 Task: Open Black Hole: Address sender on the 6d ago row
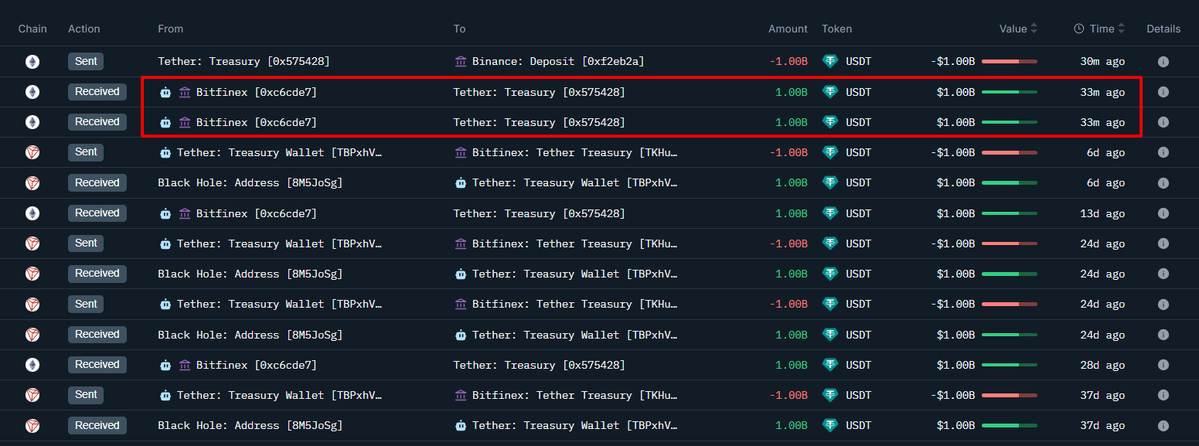[x=250, y=183]
